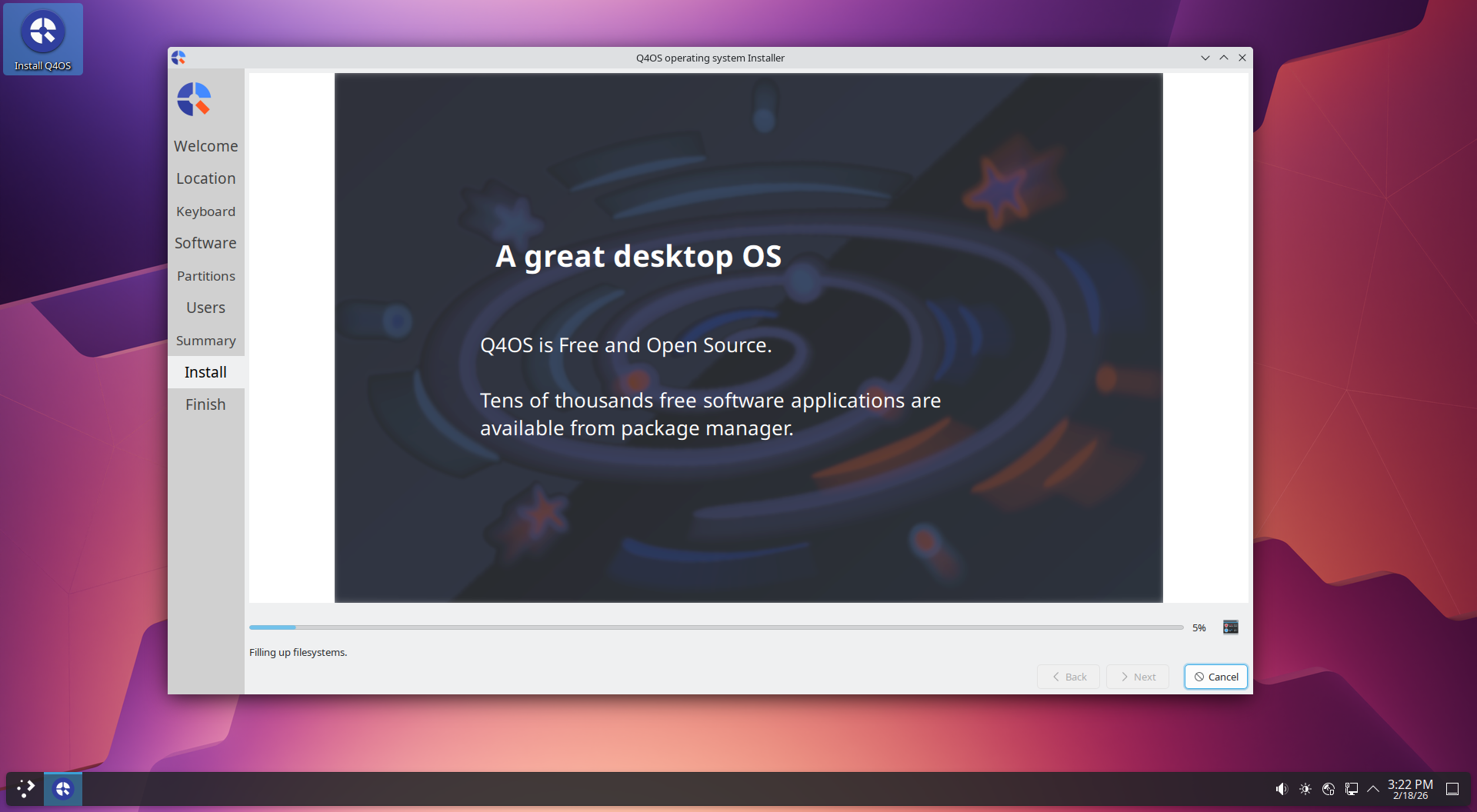The image size is (1477, 812).
Task: Click the window title 'Q4OS operating system Installer'
Action: [x=710, y=58]
